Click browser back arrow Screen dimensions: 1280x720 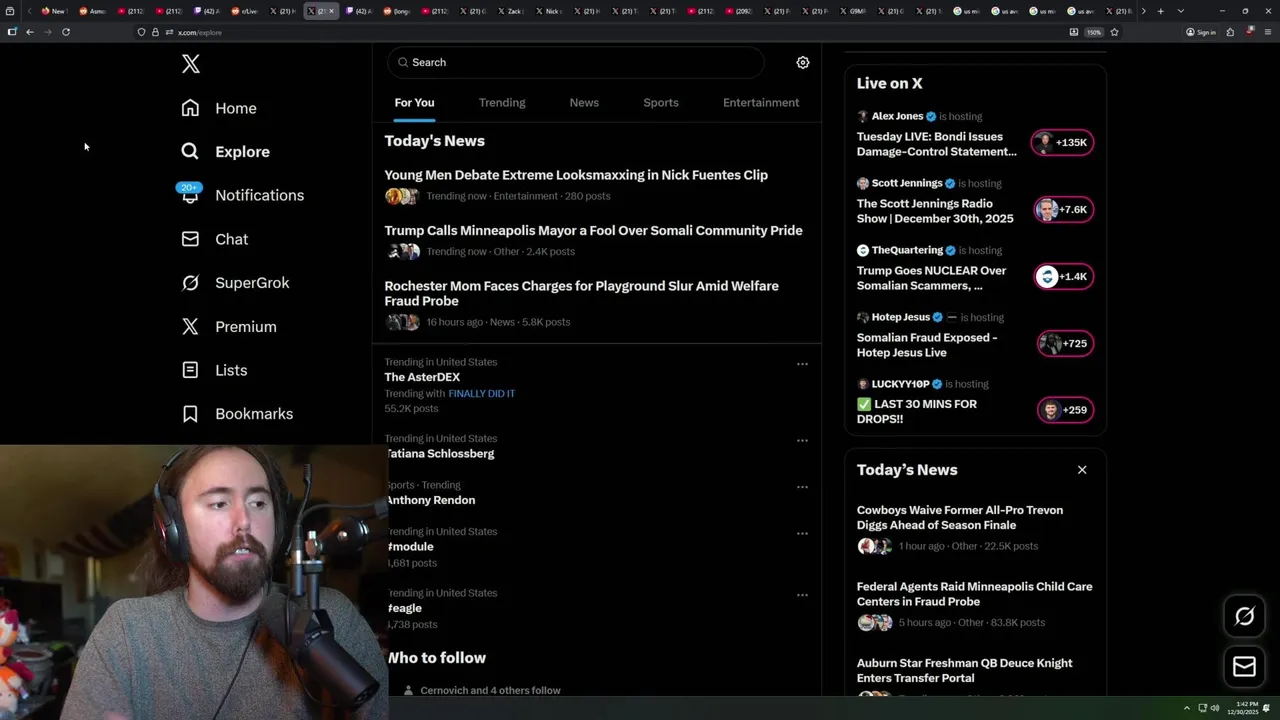pos(30,32)
